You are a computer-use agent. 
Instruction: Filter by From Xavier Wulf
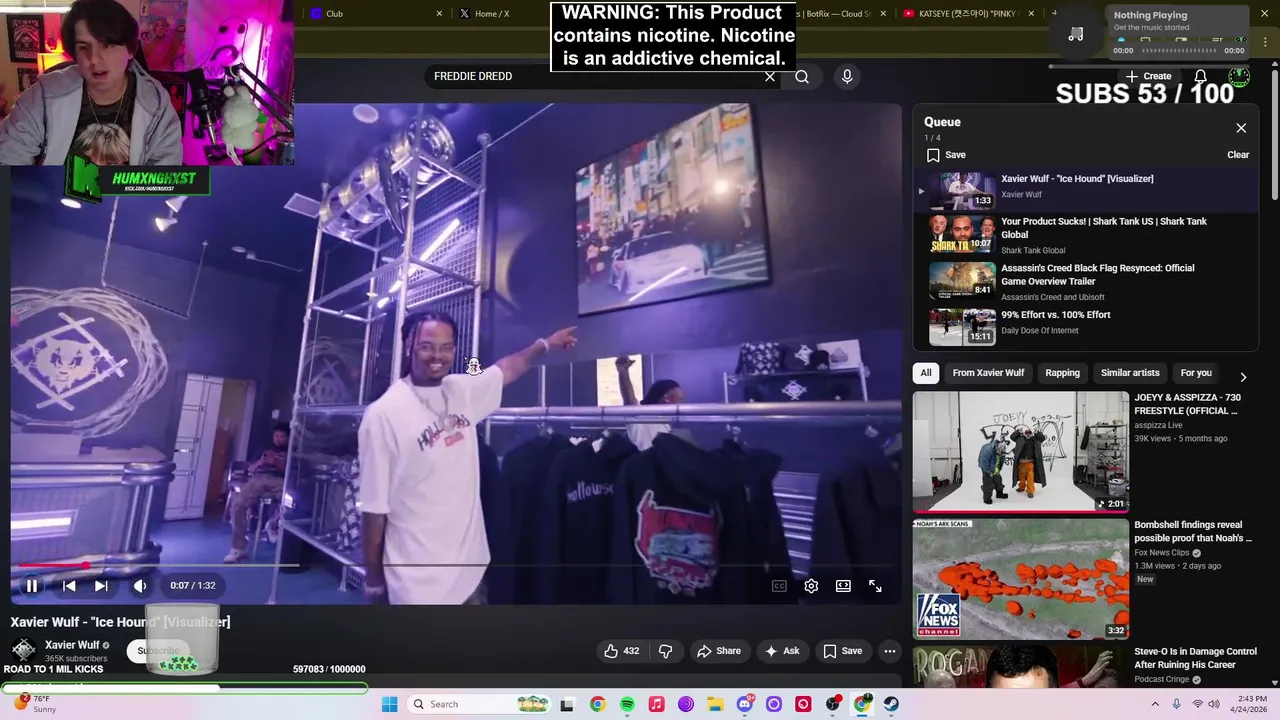coord(988,373)
